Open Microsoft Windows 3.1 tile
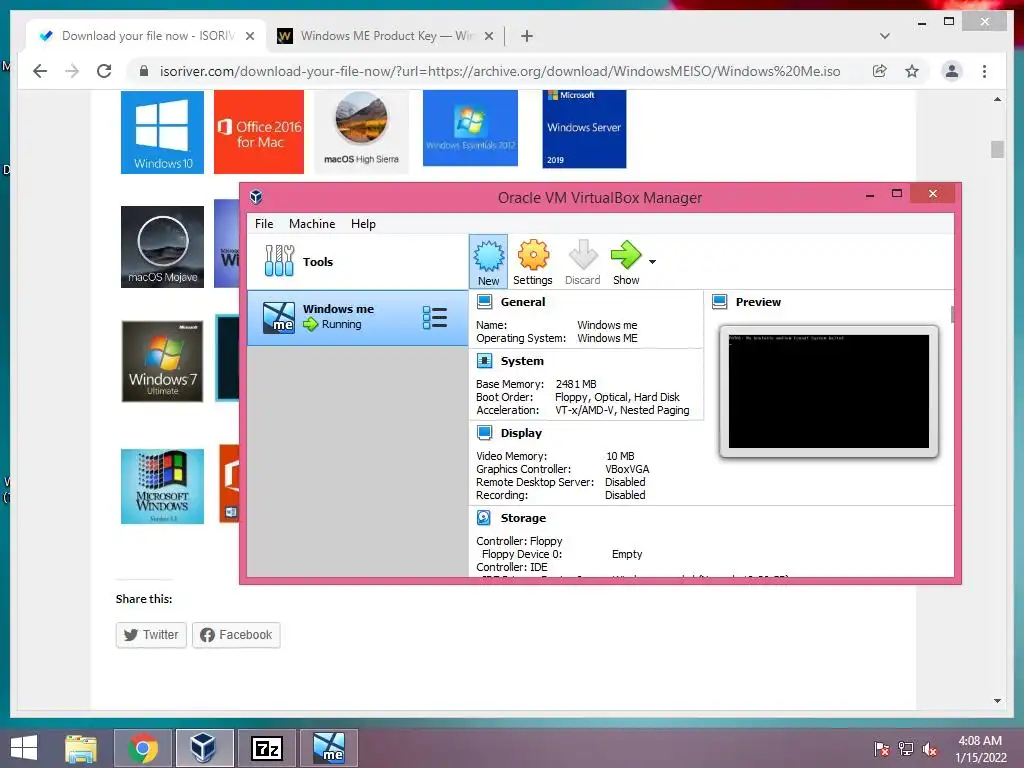The image size is (1024, 768). point(162,487)
